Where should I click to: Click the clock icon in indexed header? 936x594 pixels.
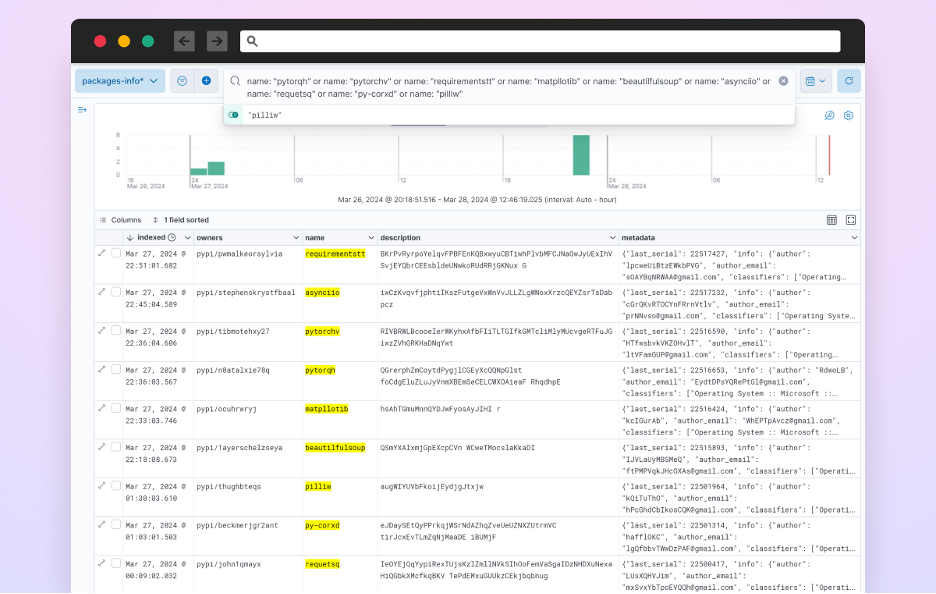(x=172, y=238)
